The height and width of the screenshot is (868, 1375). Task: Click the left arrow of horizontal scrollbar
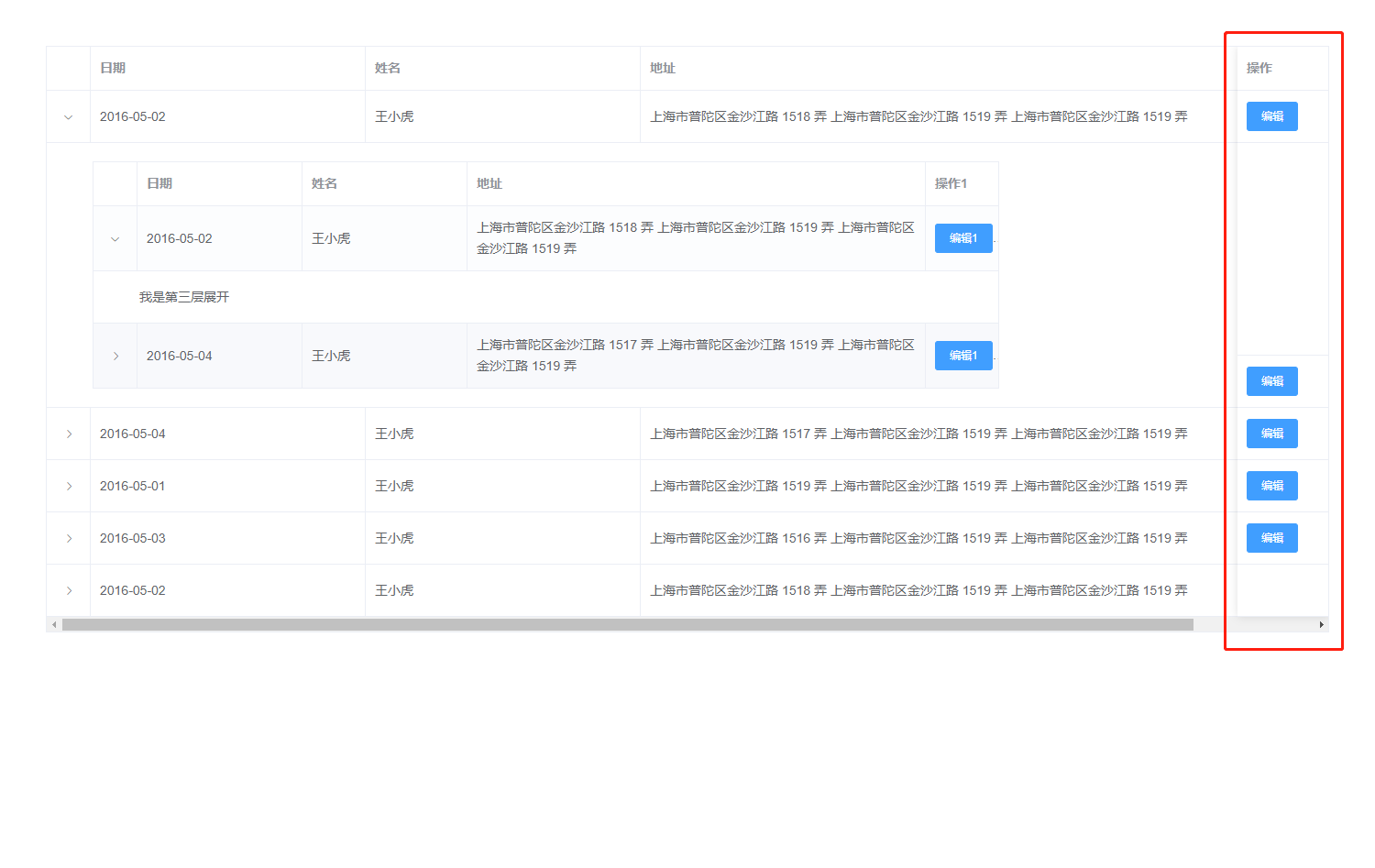click(x=55, y=623)
